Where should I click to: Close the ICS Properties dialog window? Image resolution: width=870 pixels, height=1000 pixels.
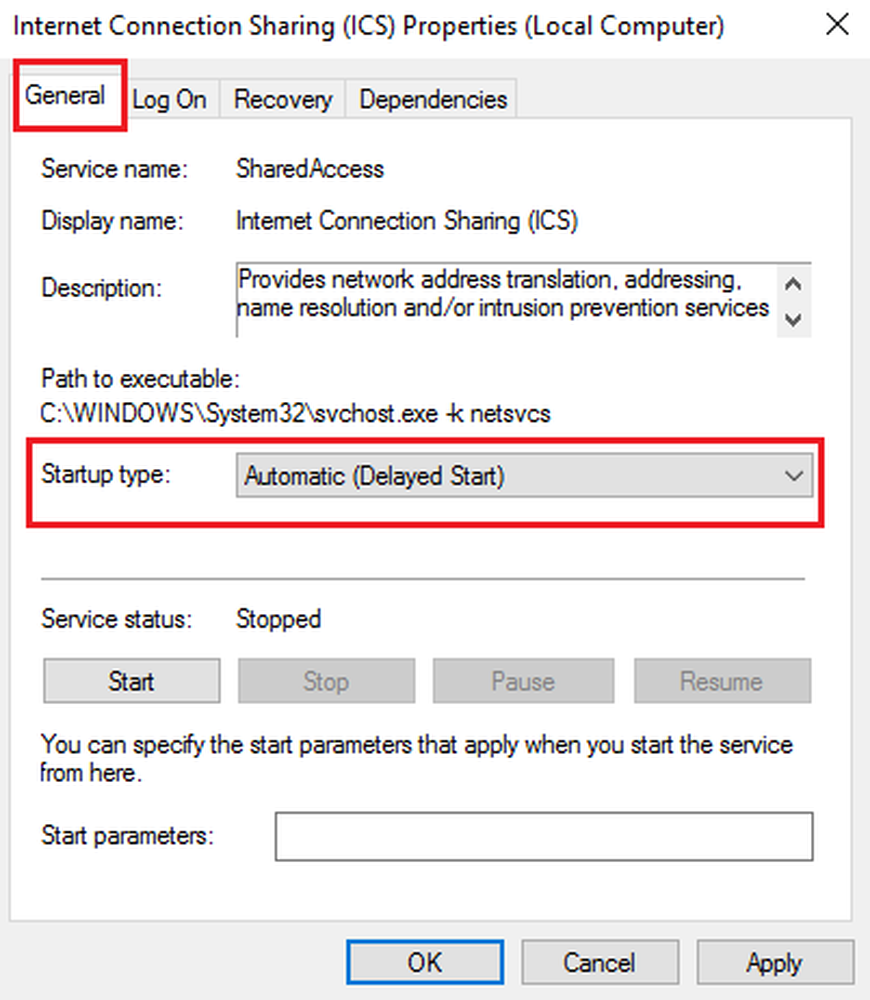coord(836,25)
